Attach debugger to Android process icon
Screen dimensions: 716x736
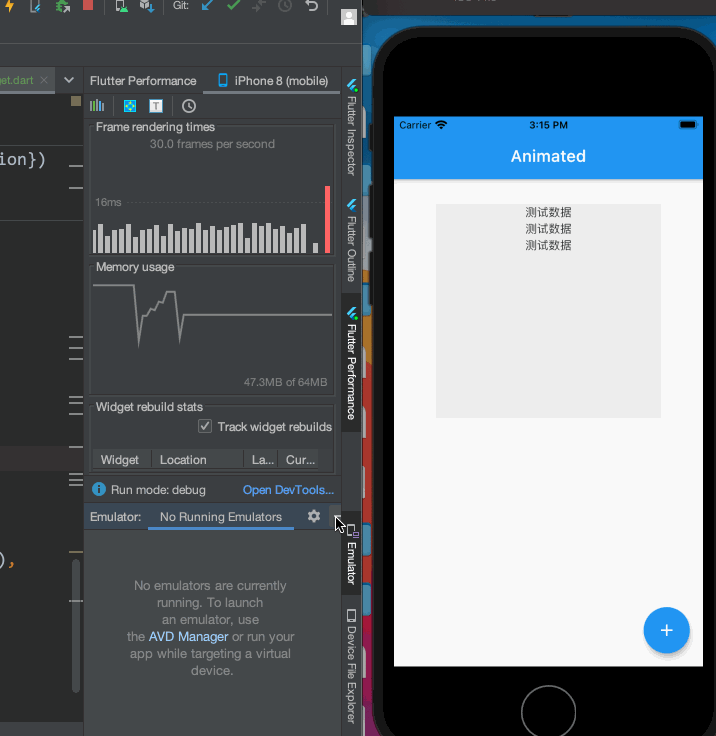(x=62, y=6)
